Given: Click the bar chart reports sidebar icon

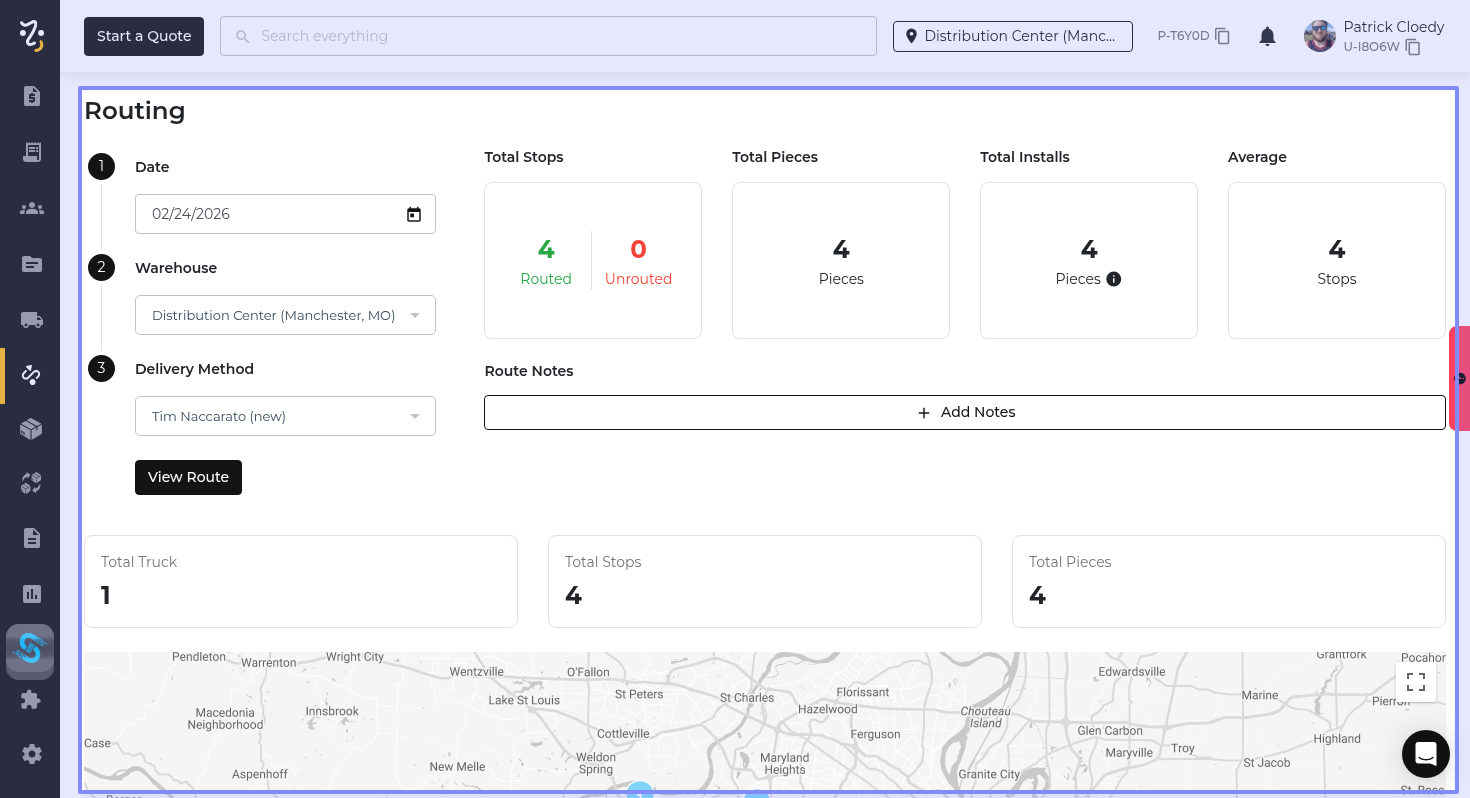Looking at the screenshot, I should (x=31, y=594).
